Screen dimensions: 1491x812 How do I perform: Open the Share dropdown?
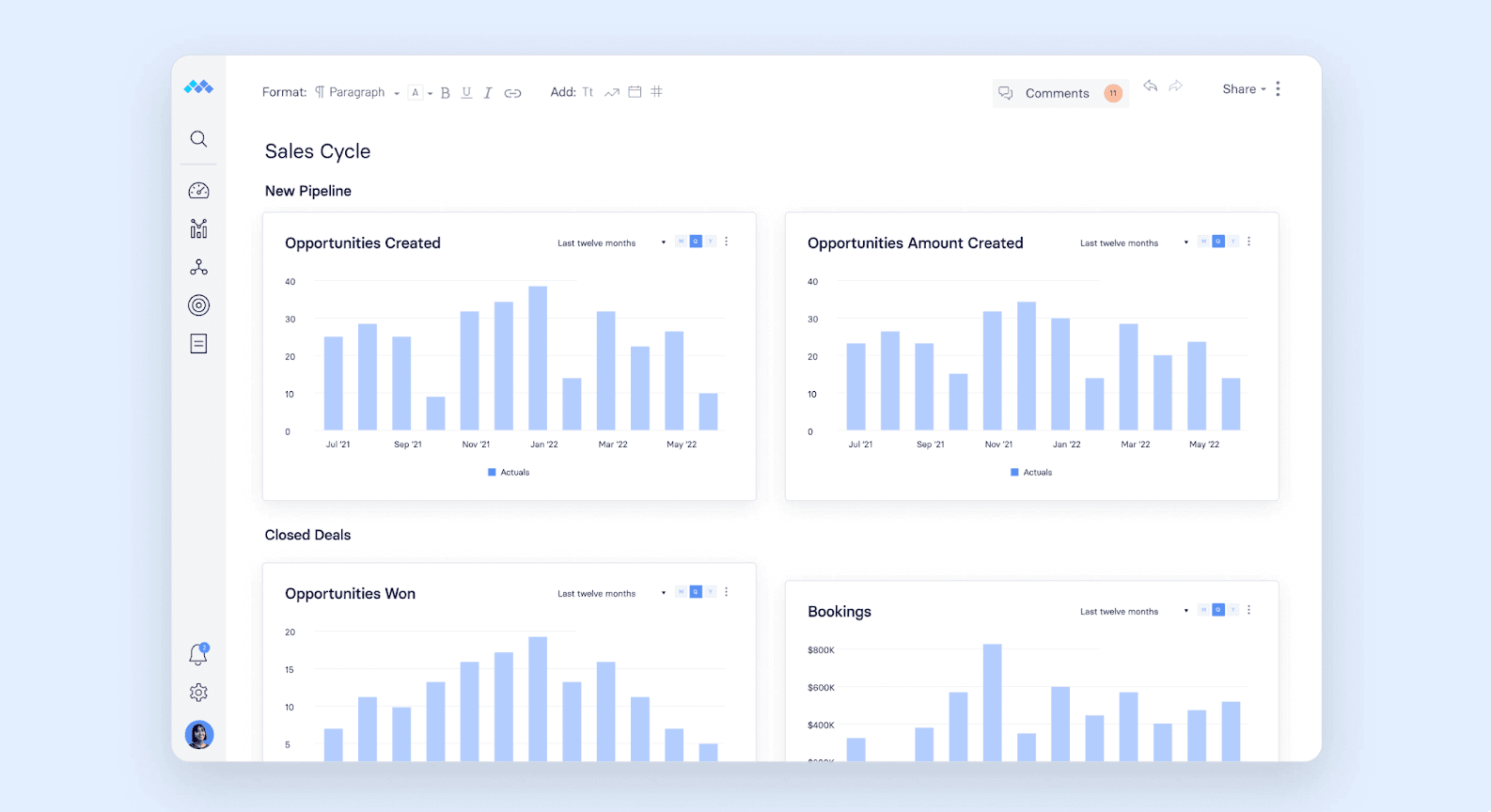point(1244,89)
